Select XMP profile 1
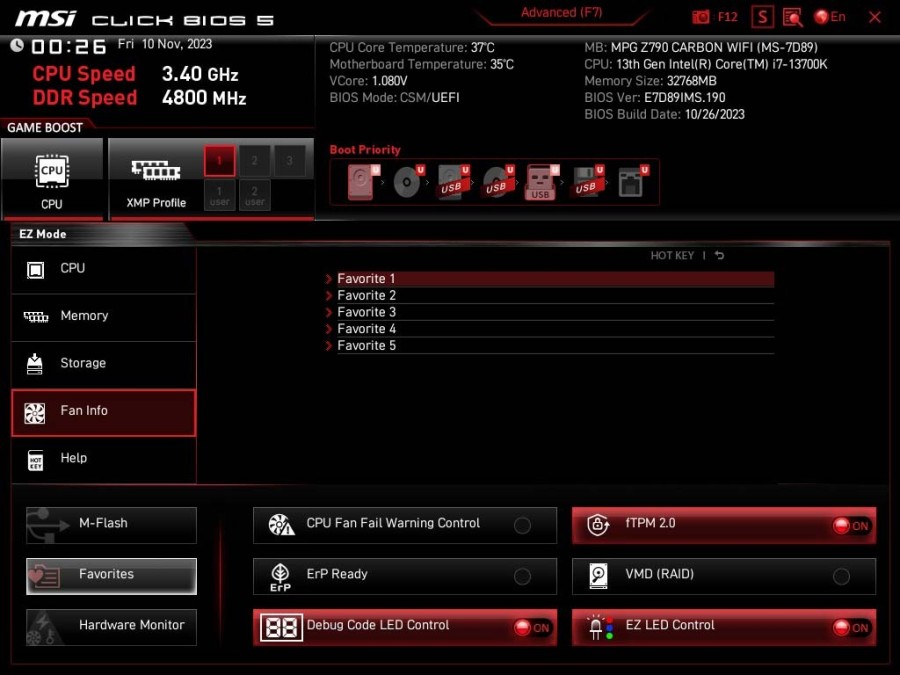 pos(219,161)
